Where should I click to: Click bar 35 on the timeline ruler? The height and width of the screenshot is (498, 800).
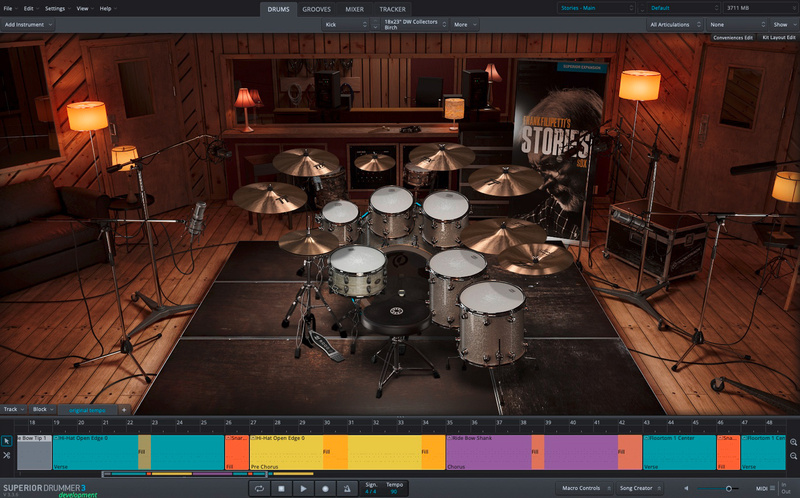[449, 423]
